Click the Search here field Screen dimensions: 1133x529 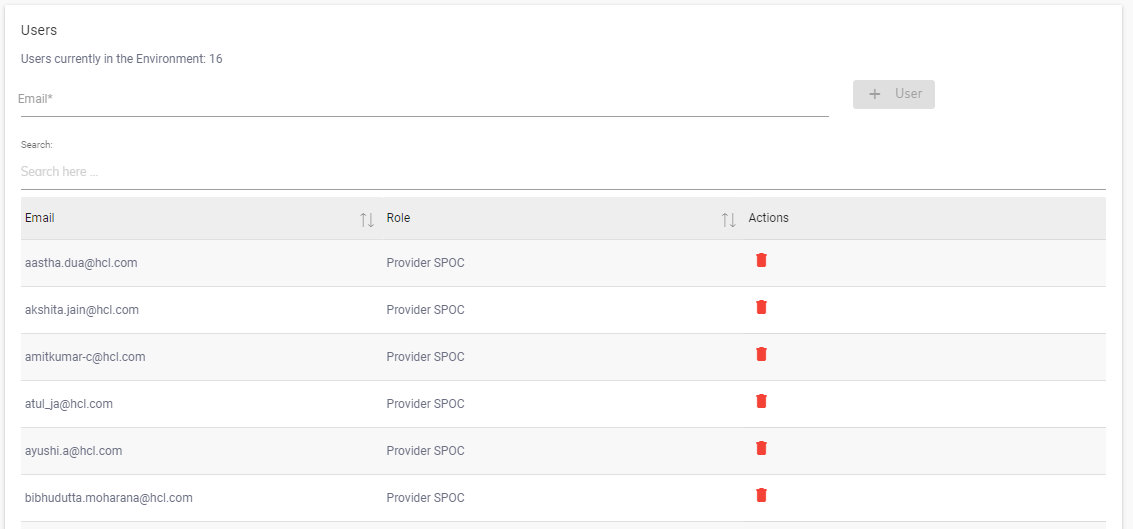coord(563,172)
